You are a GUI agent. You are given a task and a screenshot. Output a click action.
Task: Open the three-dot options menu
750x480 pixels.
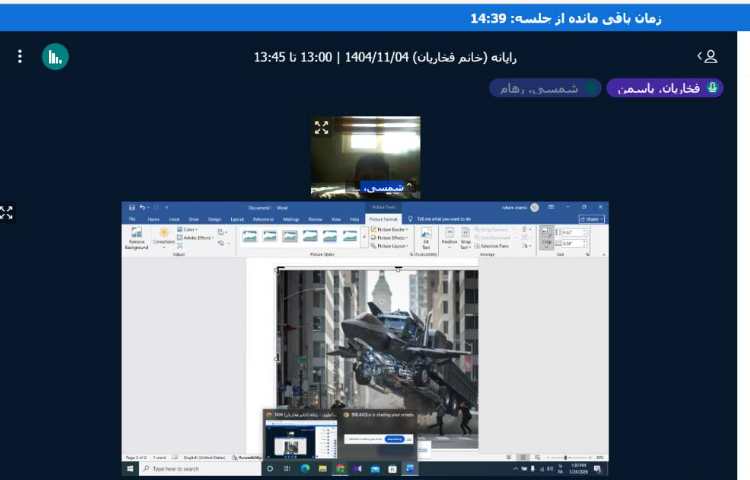click(x=19, y=57)
